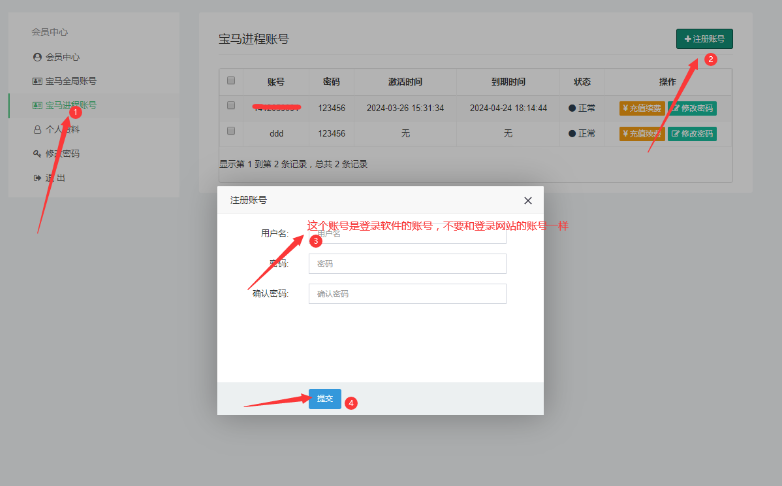Click 修改密码 button in the ddd row
Viewport: 782px width, 486px height.
[692, 133]
